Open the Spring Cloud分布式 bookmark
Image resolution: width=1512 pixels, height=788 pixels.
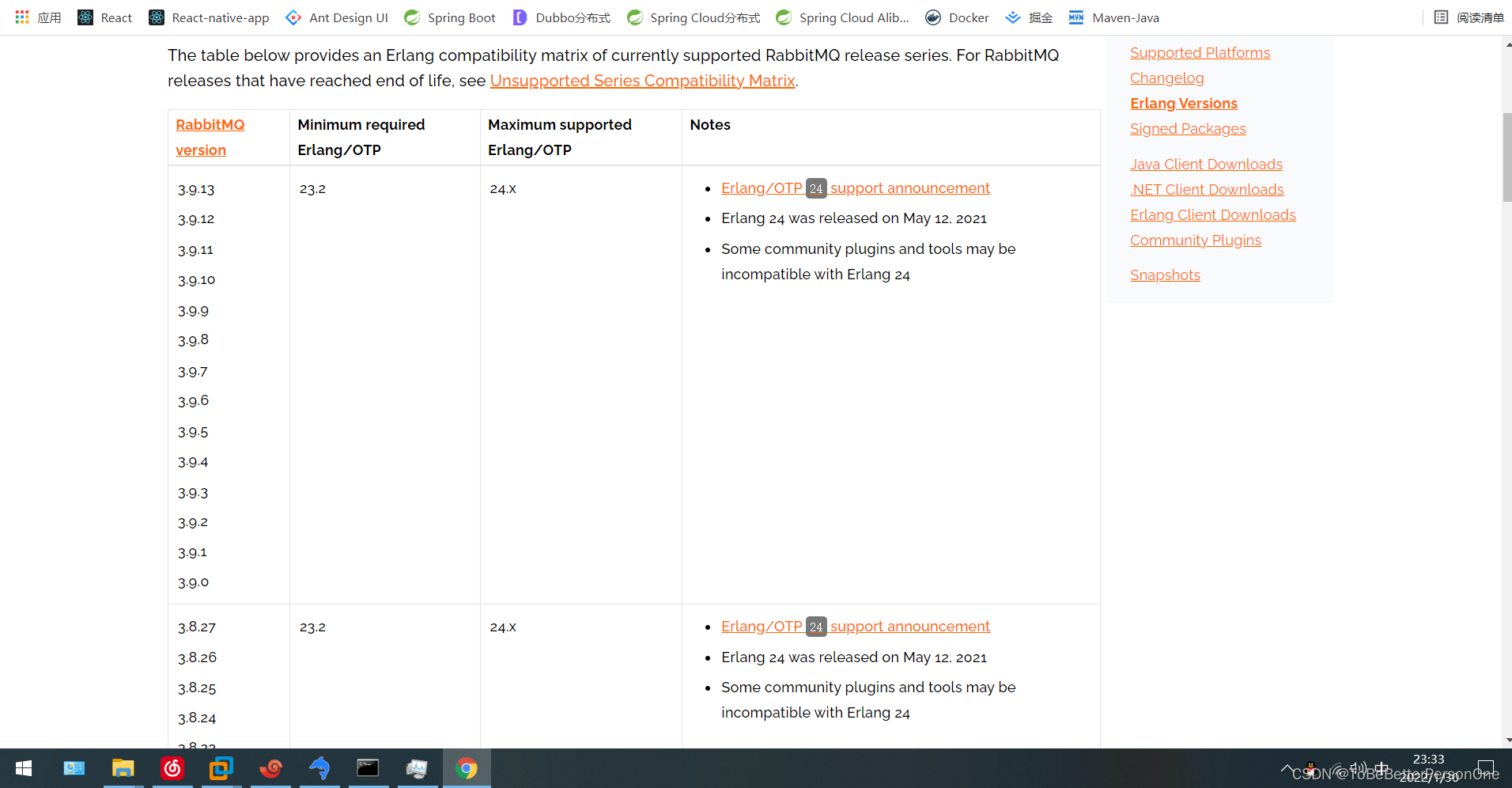click(694, 17)
